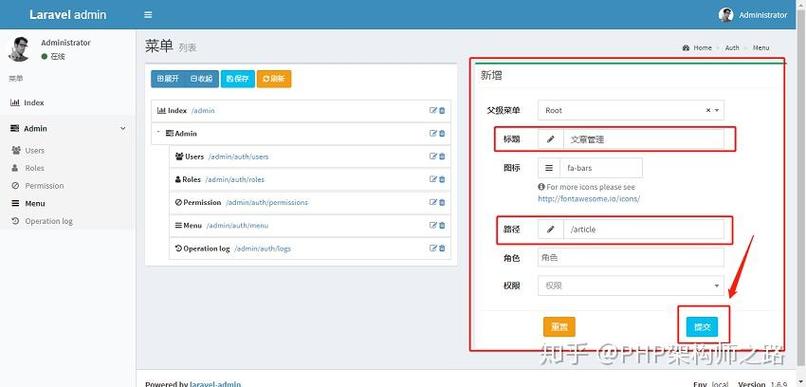Click the pencil icon beside title field
This screenshot has height=387, width=806.
tap(551, 139)
